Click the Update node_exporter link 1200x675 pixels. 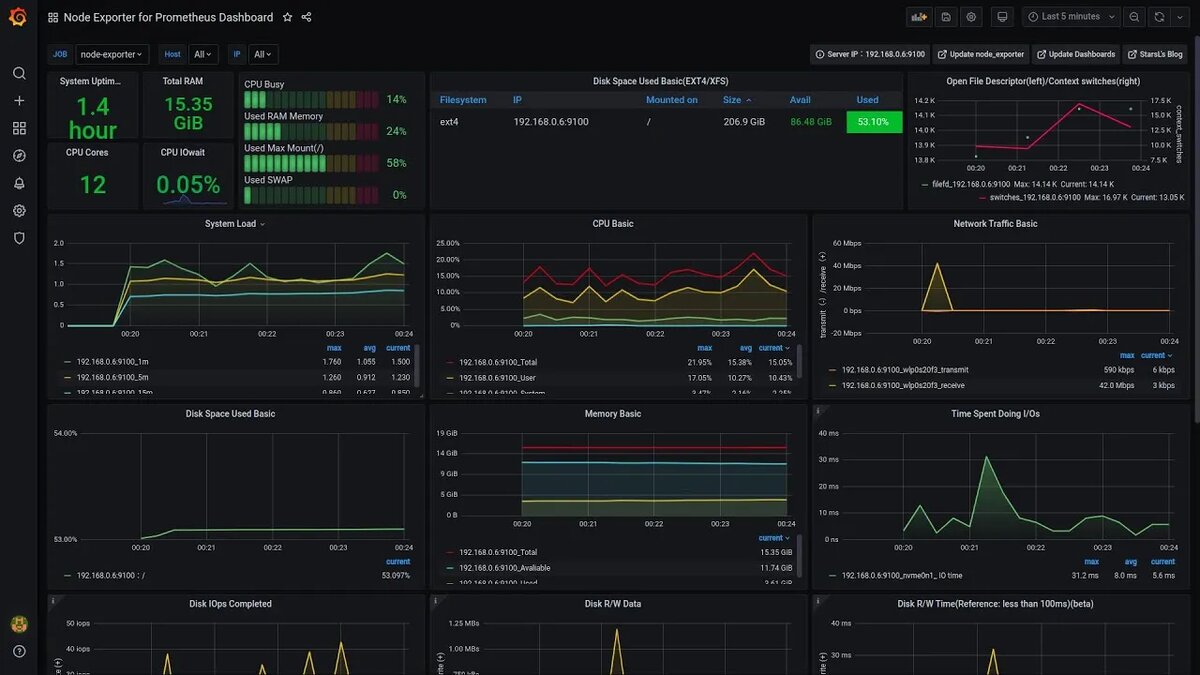(980, 55)
